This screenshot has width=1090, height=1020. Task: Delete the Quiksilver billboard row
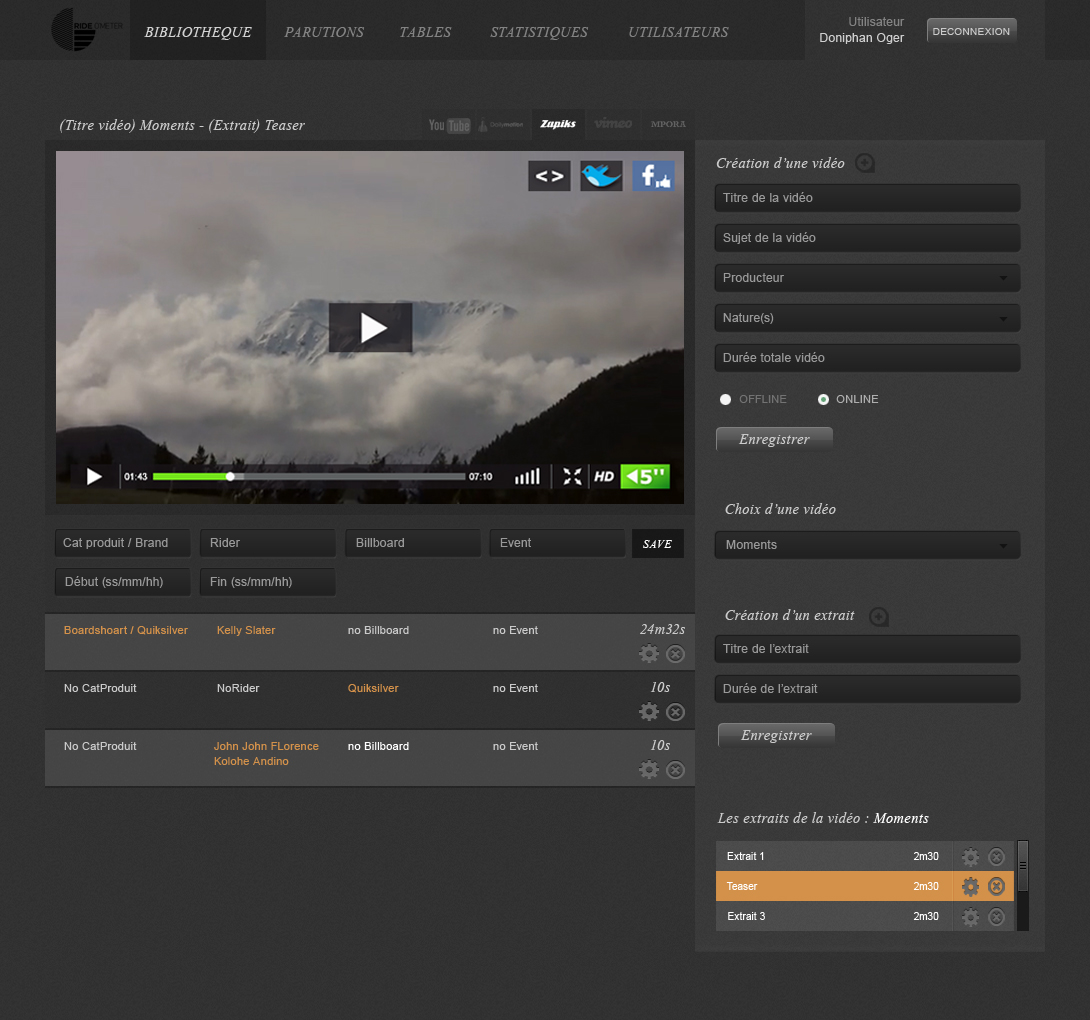pos(675,712)
